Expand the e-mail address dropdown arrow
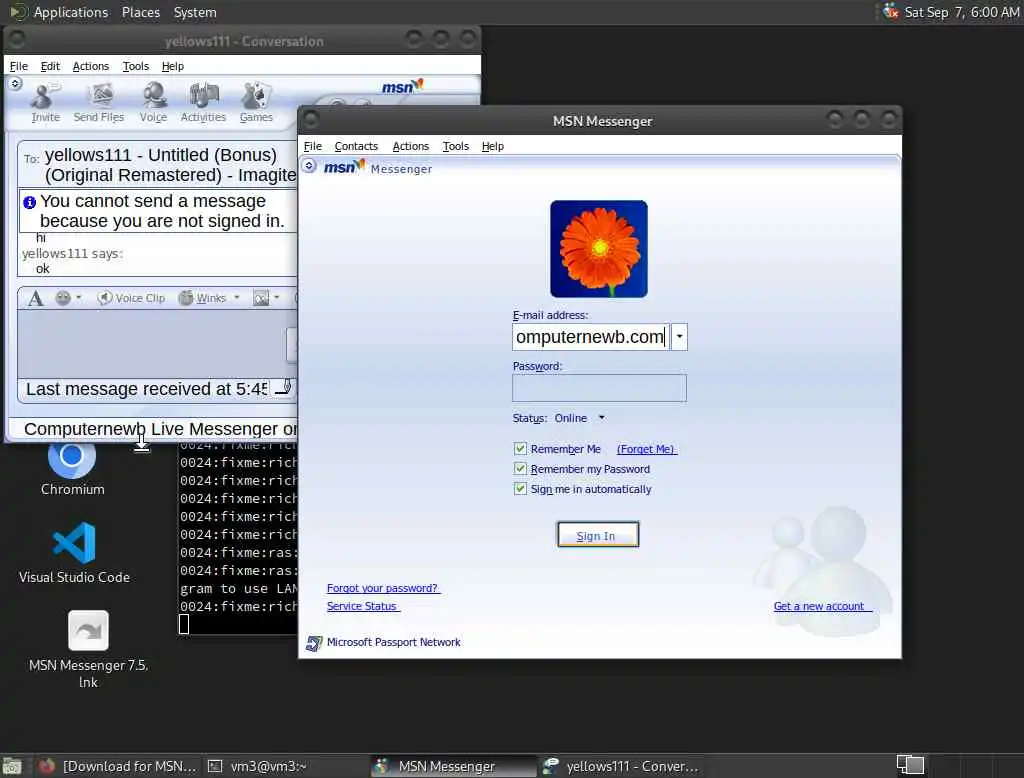 coord(679,337)
